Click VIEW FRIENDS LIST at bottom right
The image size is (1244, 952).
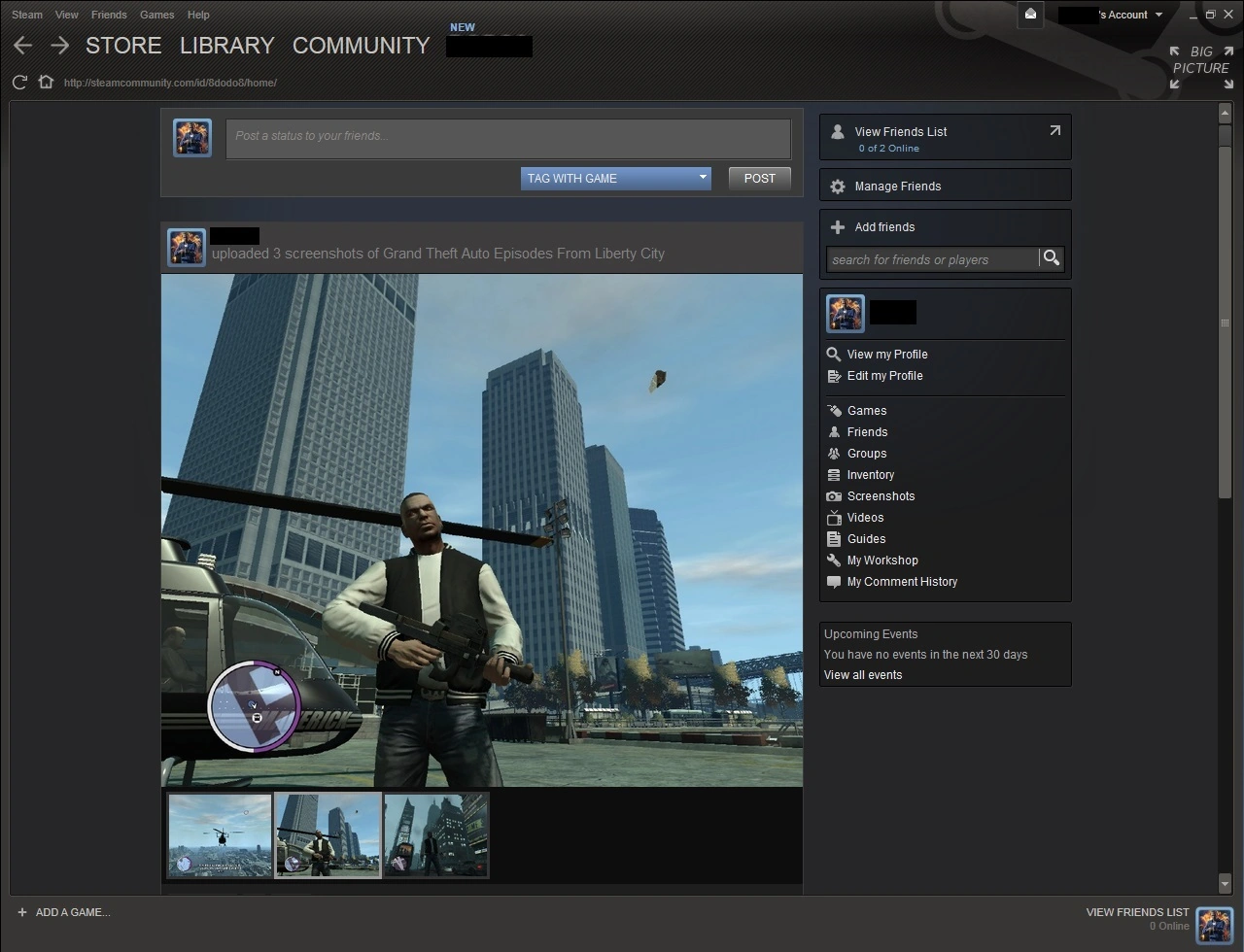pyautogui.click(x=1137, y=912)
